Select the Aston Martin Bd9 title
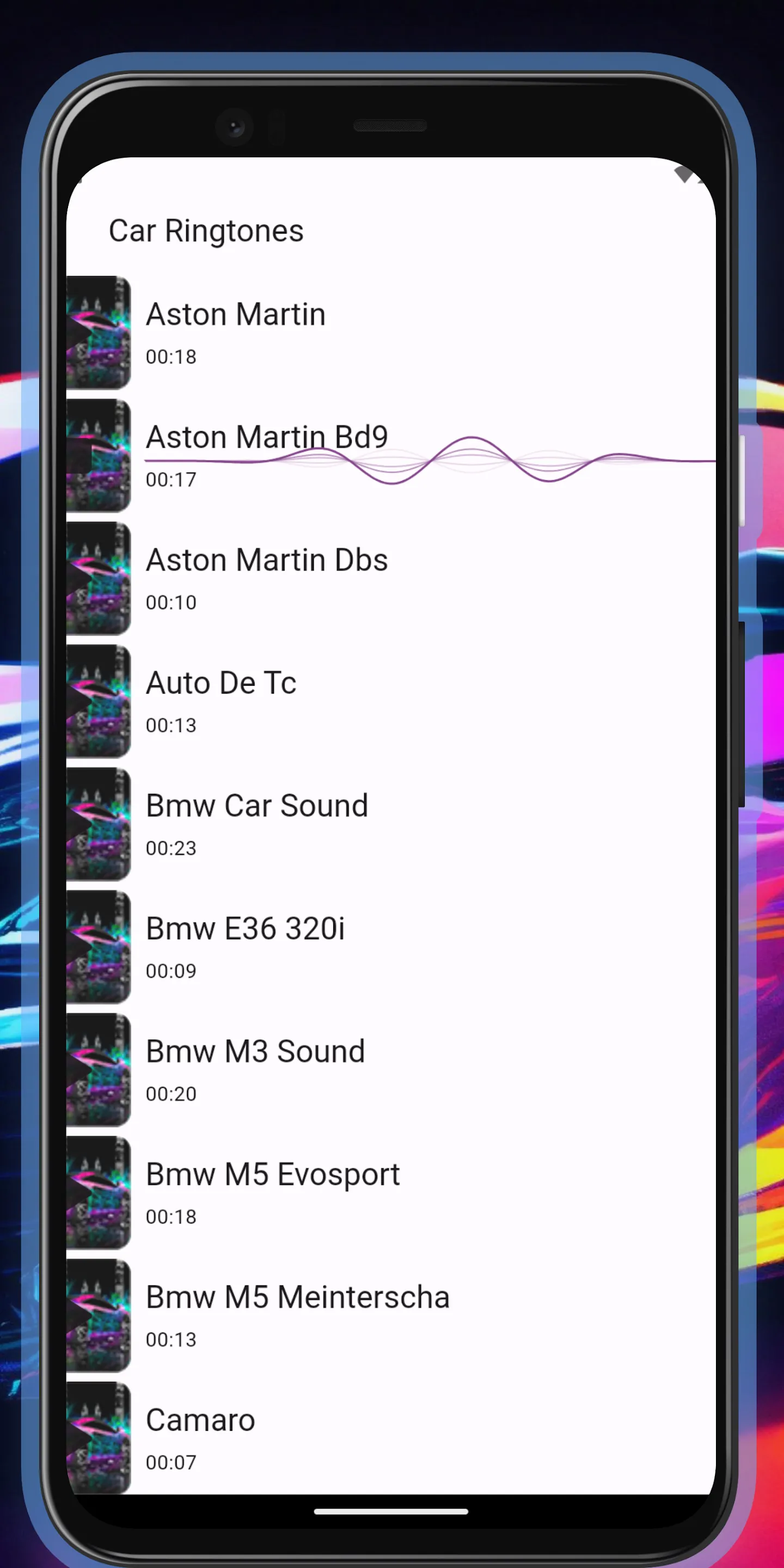 (x=267, y=437)
